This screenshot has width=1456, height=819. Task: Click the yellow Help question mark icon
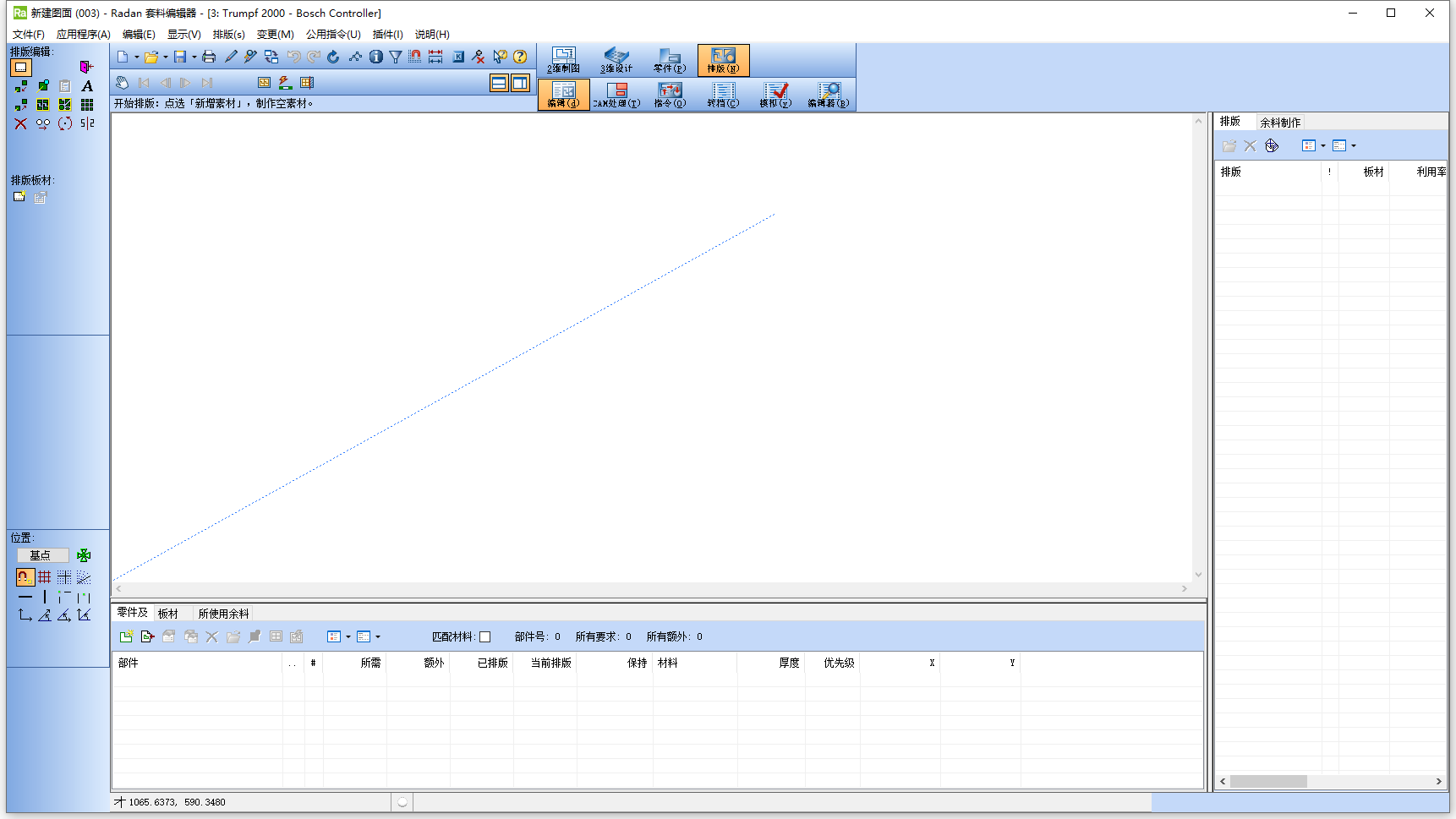pyautogui.click(x=520, y=57)
